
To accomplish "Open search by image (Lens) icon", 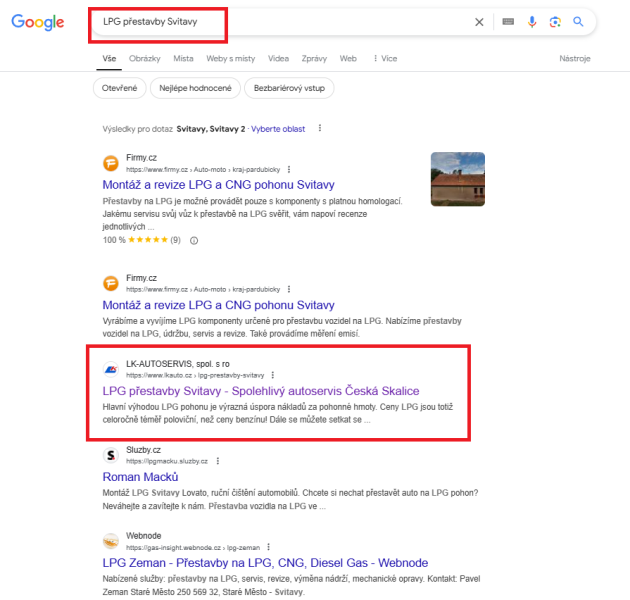I will tap(555, 22).
